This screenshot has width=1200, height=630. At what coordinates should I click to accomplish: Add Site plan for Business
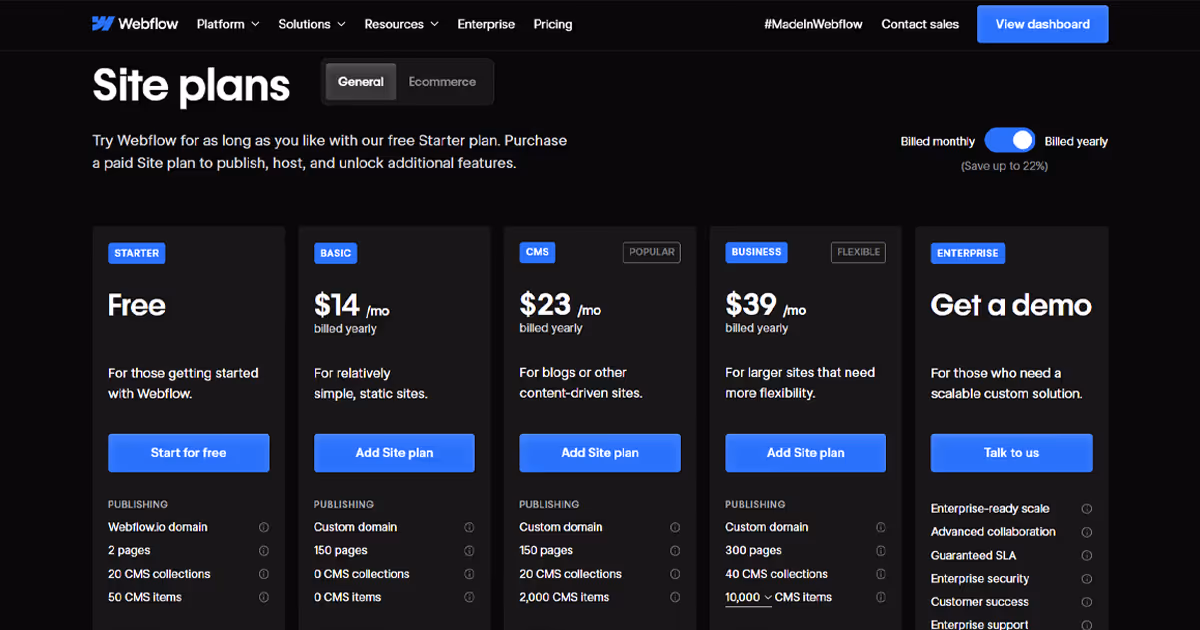click(x=806, y=453)
